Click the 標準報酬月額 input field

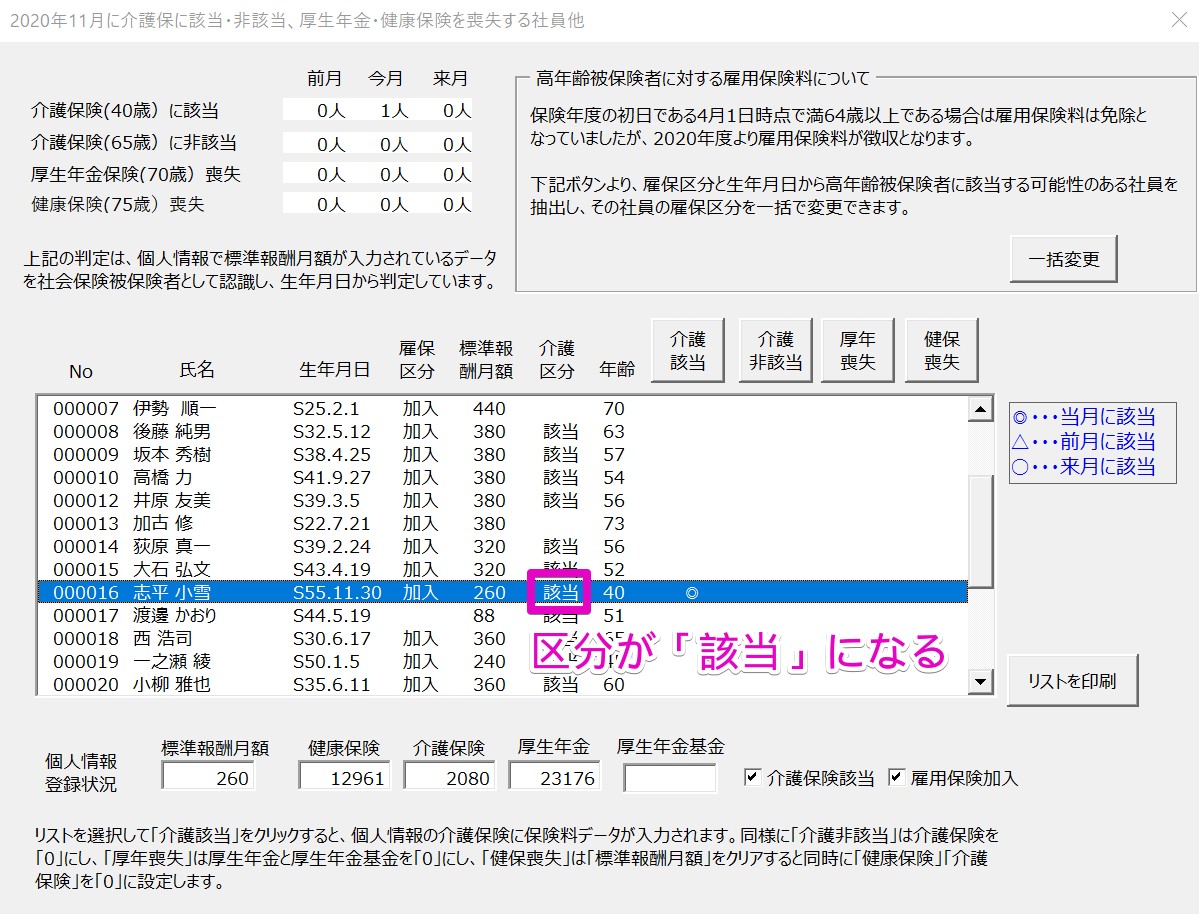pos(207,778)
